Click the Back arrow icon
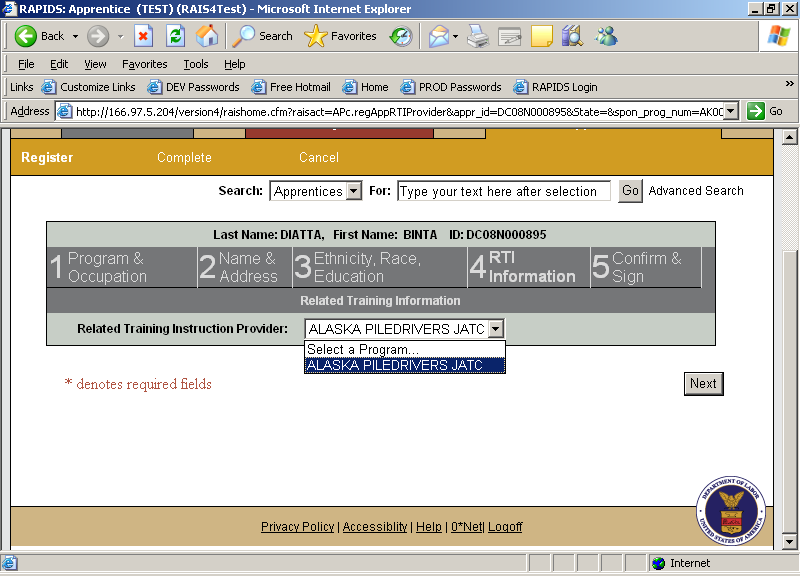 point(26,36)
